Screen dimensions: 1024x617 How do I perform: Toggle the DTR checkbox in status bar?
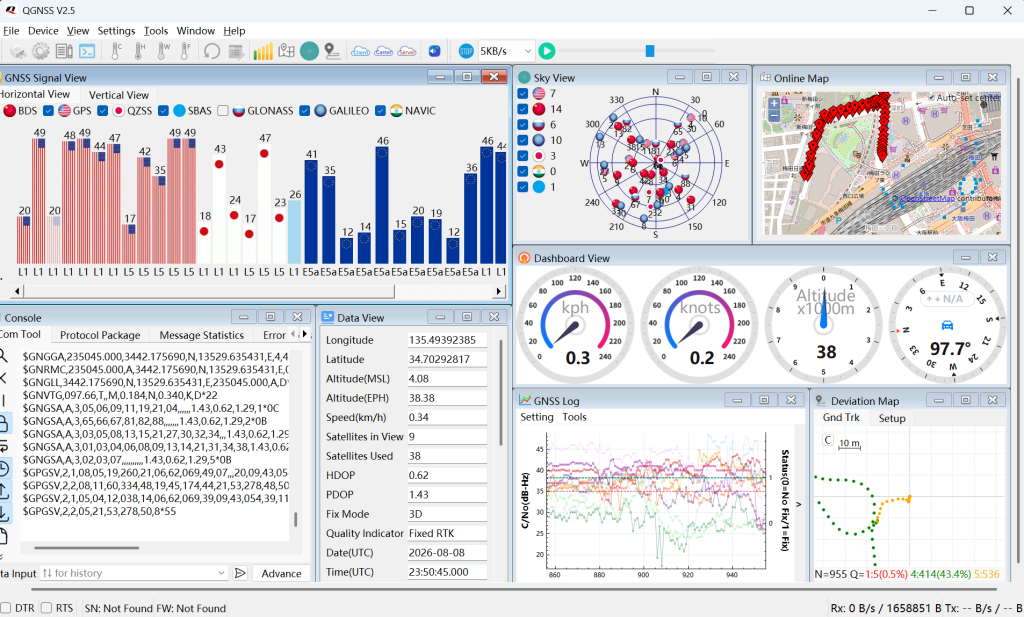tap(6, 608)
